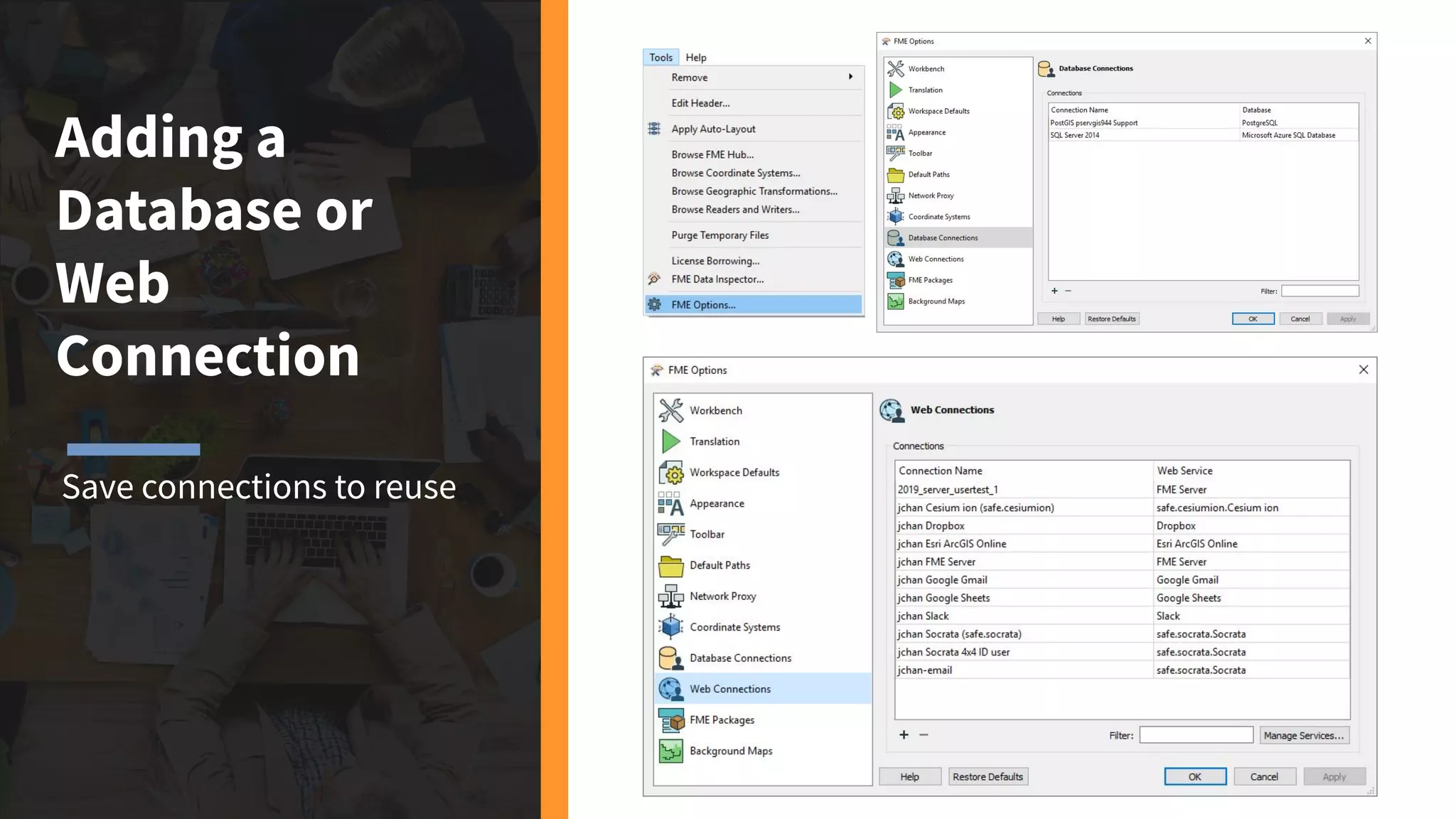Image resolution: width=1456 pixels, height=819 pixels.
Task: Click the FME Data Inspector icon in the Tools menu
Action: (x=654, y=279)
